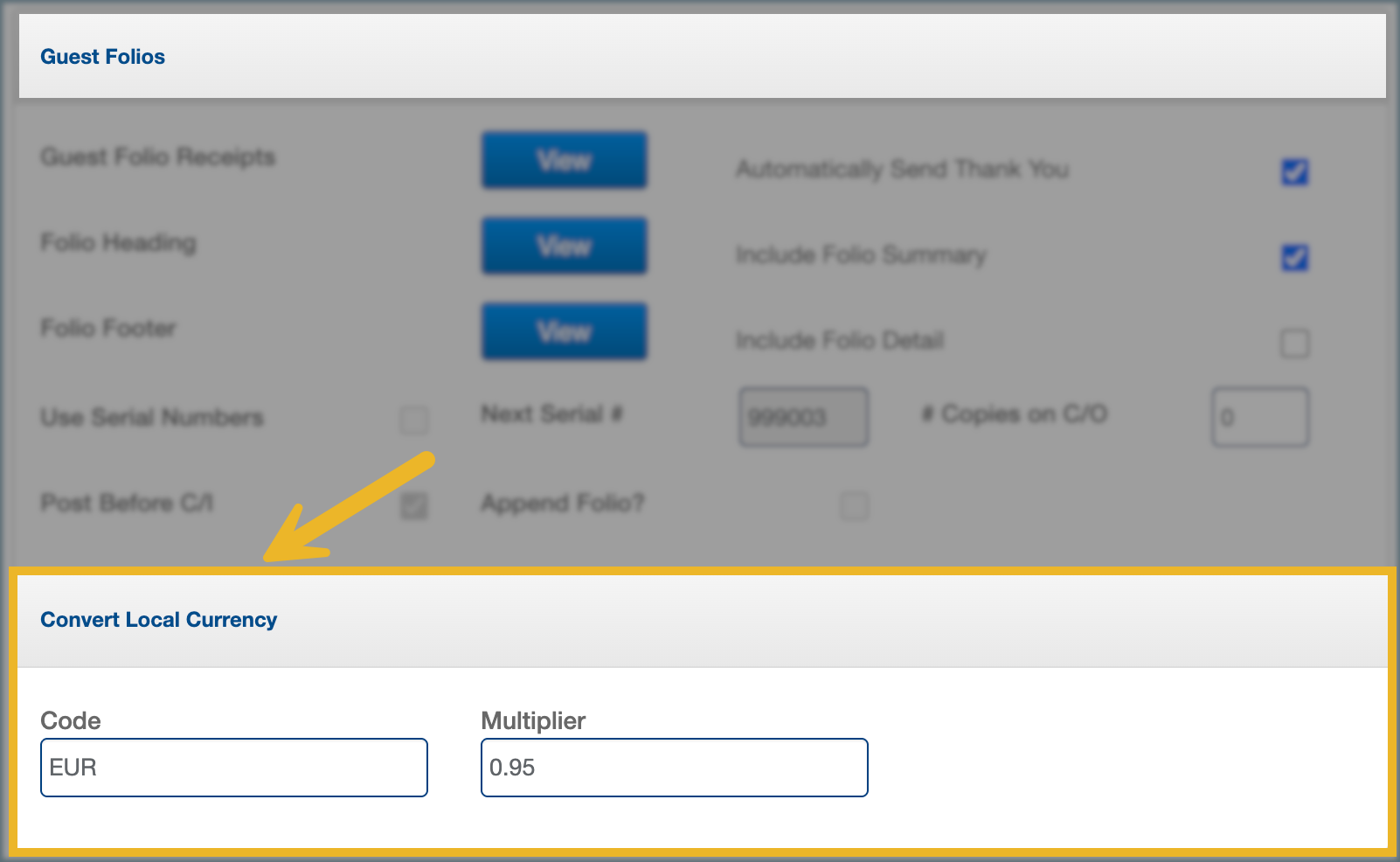
Task: Click the Guest Folios section header
Action: point(102,57)
